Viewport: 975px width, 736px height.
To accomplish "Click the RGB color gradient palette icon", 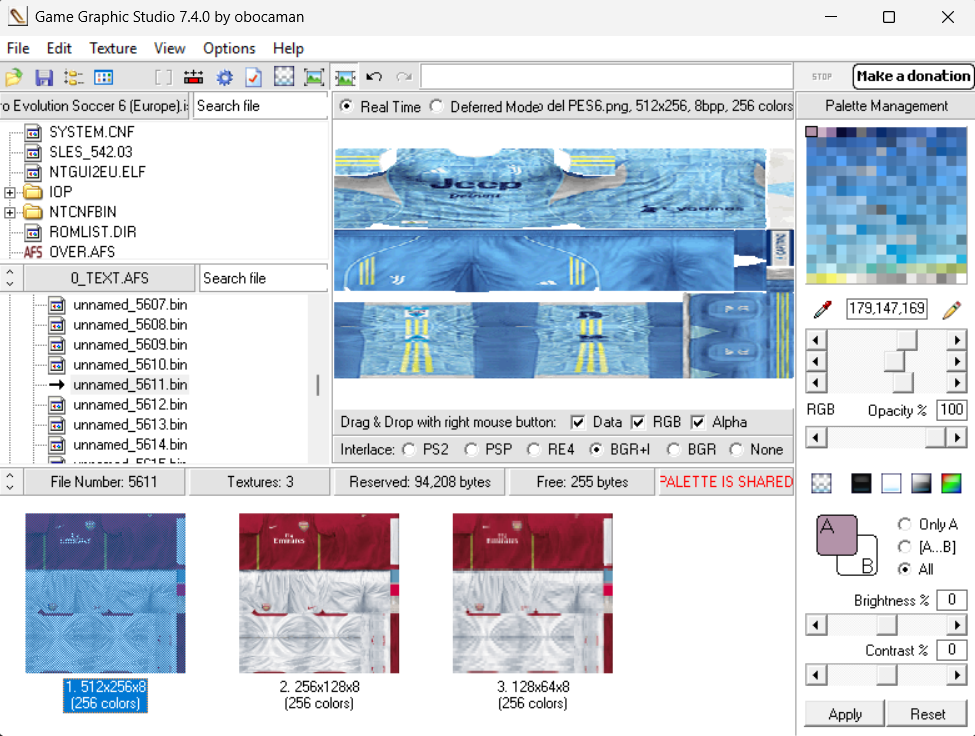I will click(x=951, y=483).
